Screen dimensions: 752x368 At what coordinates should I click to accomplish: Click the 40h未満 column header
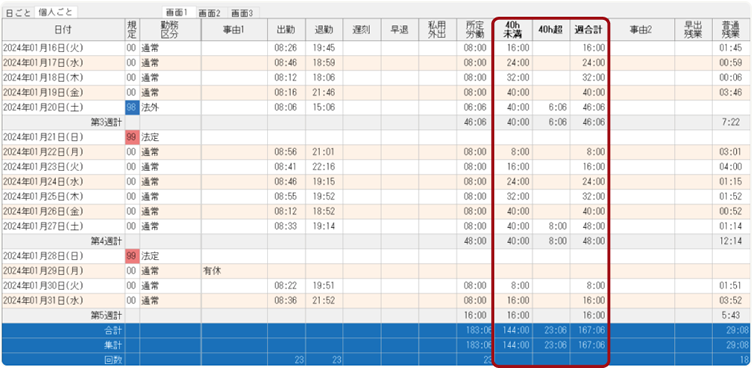(513, 30)
